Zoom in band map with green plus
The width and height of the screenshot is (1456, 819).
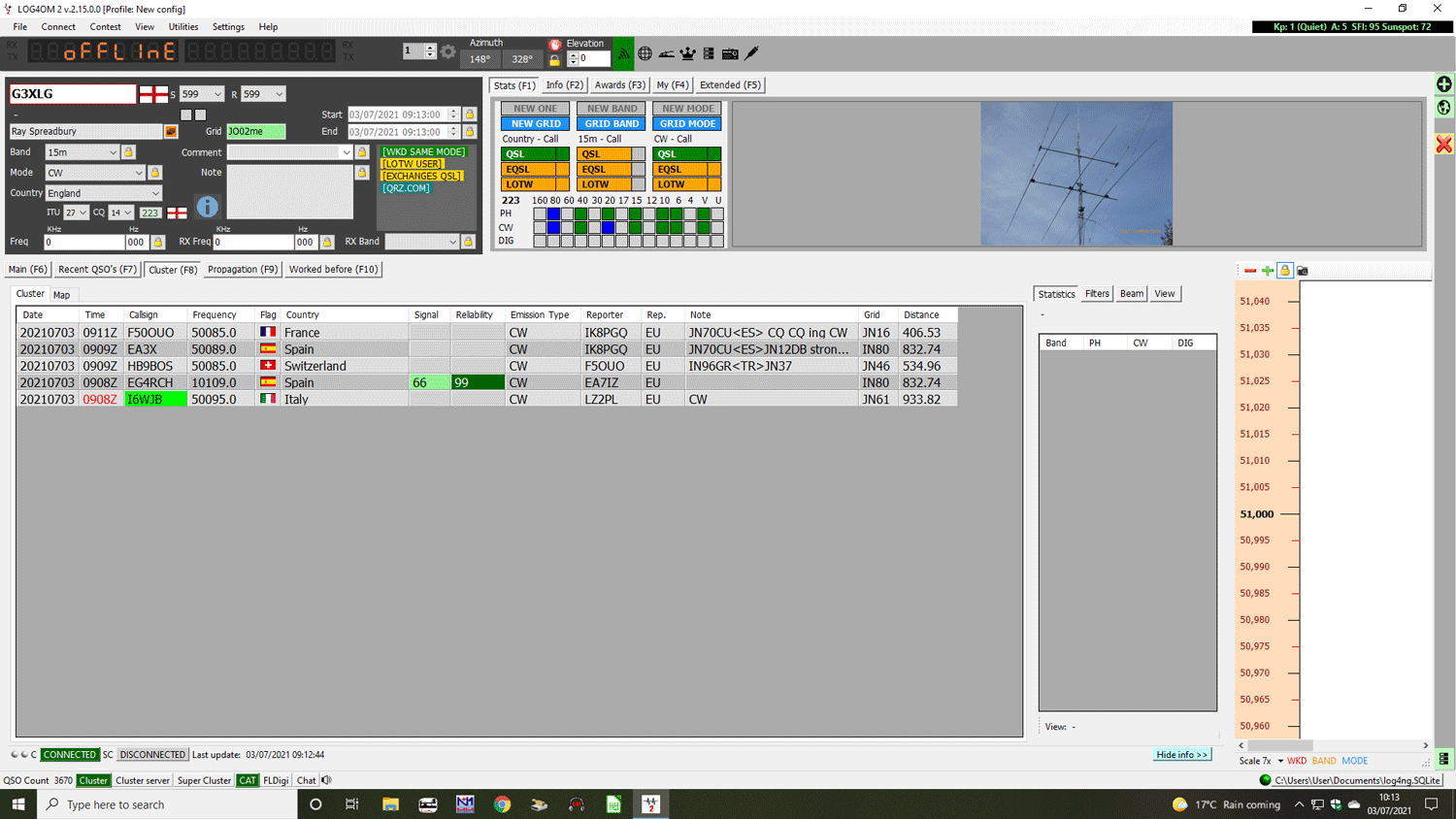[x=1268, y=271]
